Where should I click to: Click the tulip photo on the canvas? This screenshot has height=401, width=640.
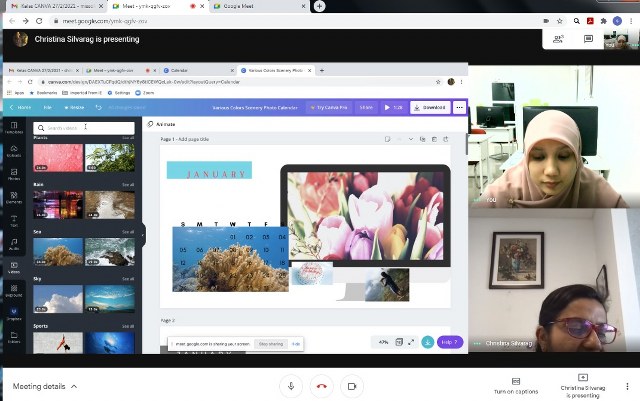365,216
